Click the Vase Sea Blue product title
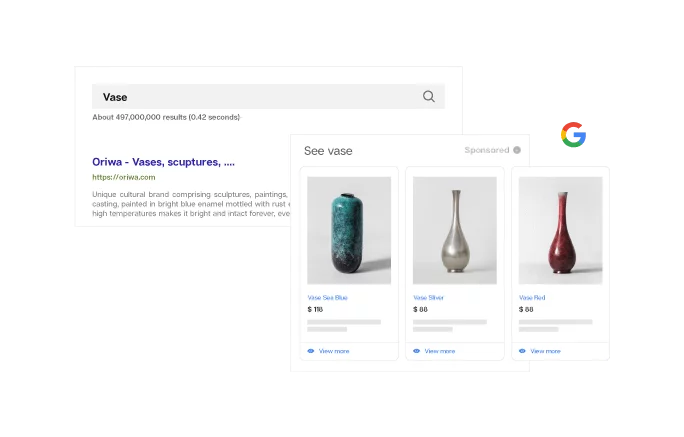684x437 pixels. click(x=328, y=298)
